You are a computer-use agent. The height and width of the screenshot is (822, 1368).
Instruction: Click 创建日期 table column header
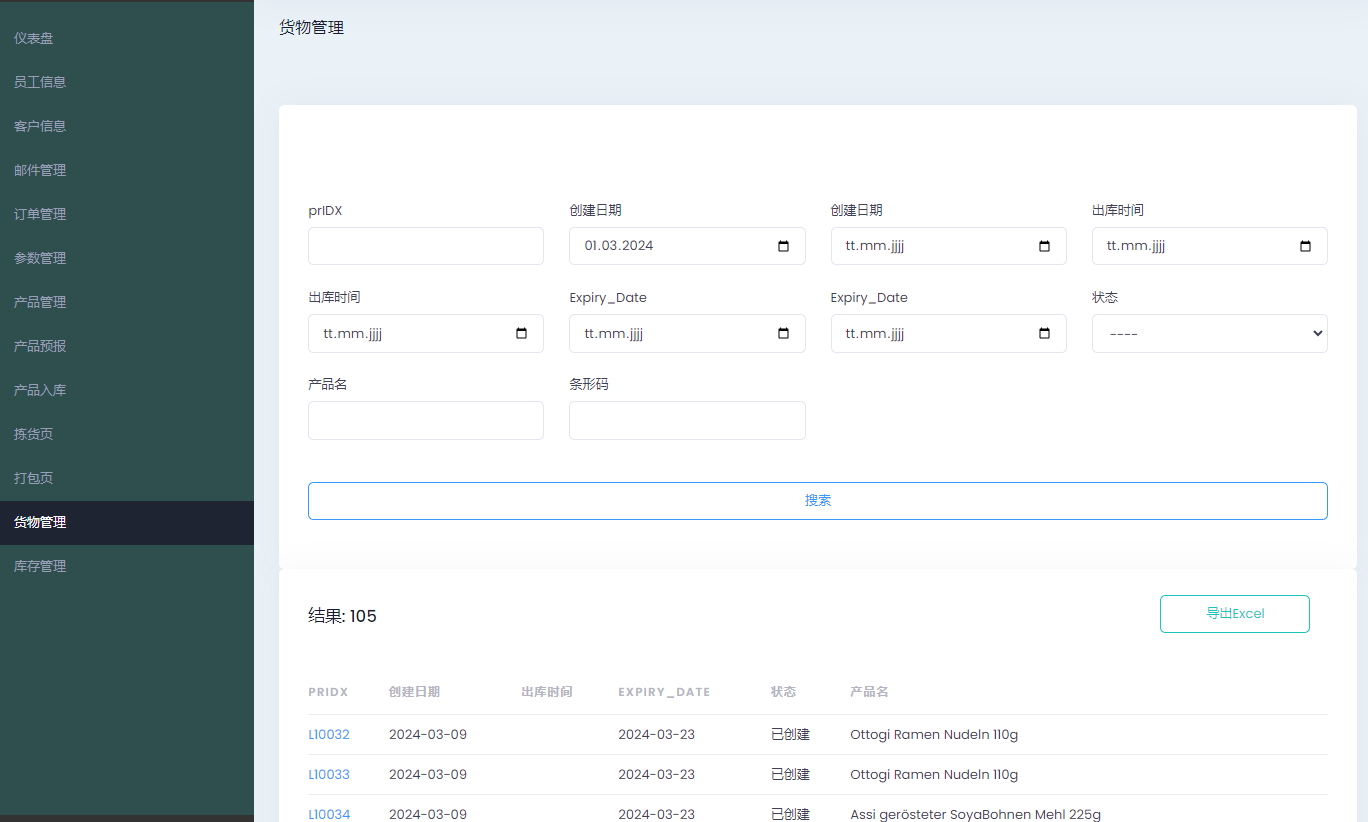[x=414, y=692]
